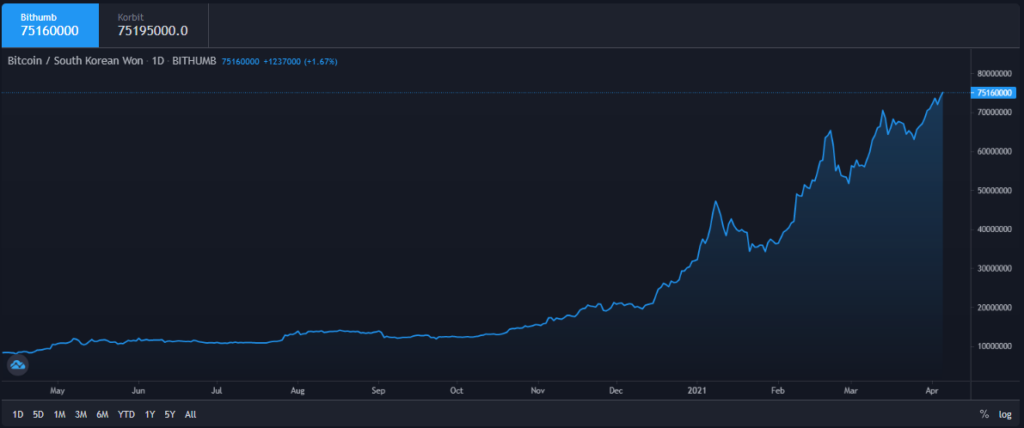Click the blue 75160000 price axis label
This screenshot has height=428, width=1024.
pyautogui.click(x=991, y=92)
